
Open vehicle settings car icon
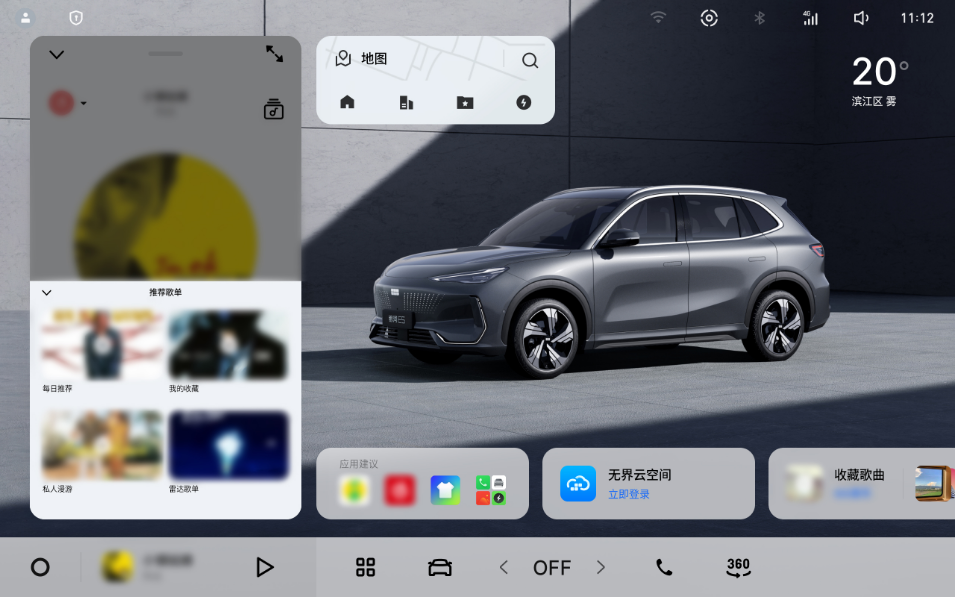(x=439, y=567)
